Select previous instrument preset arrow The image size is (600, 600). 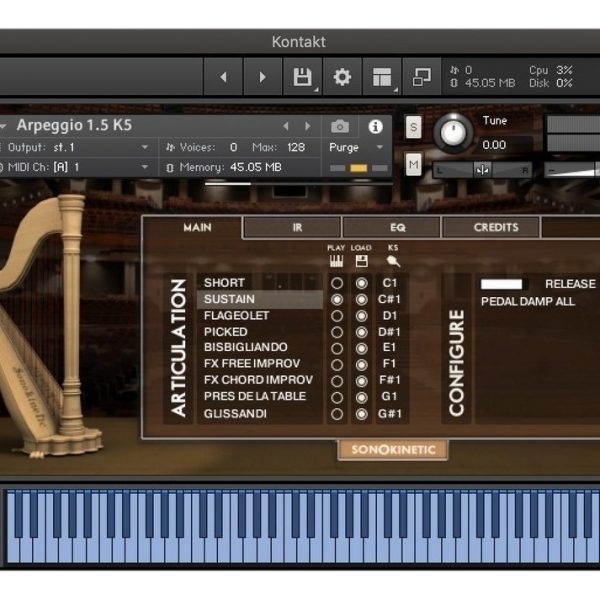pos(285,126)
